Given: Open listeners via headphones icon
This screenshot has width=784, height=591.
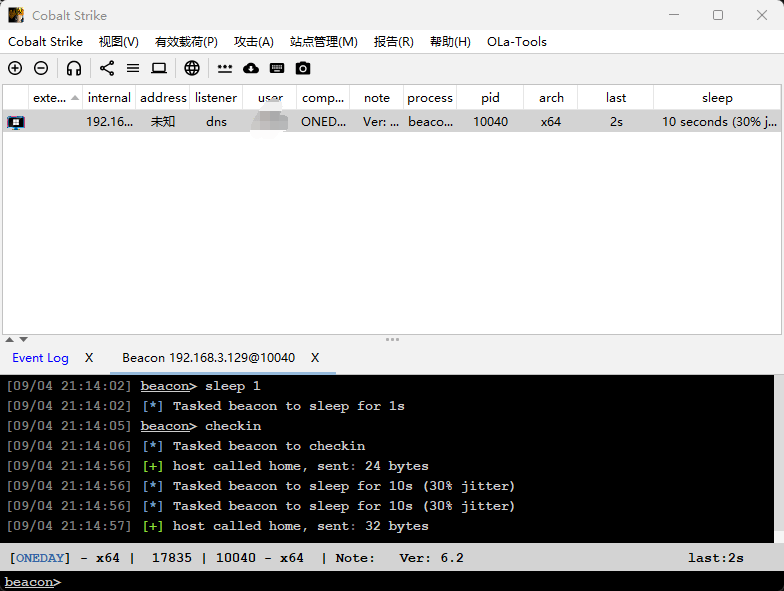Looking at the screenshot, I should point(74,68).
